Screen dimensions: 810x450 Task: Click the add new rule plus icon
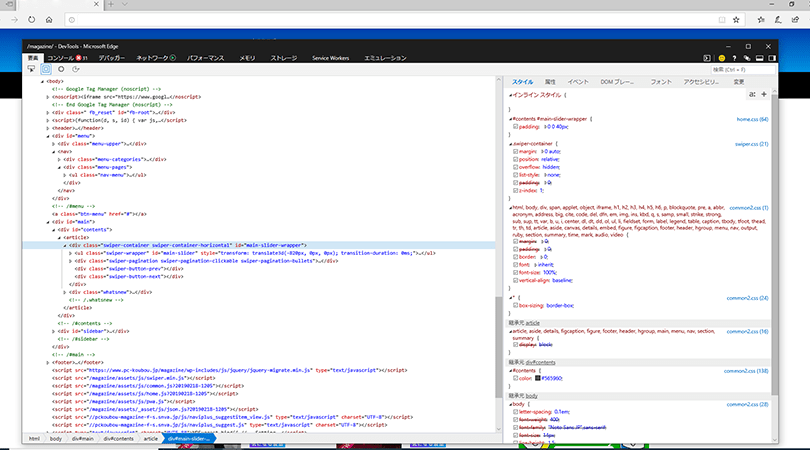(764, 93)
